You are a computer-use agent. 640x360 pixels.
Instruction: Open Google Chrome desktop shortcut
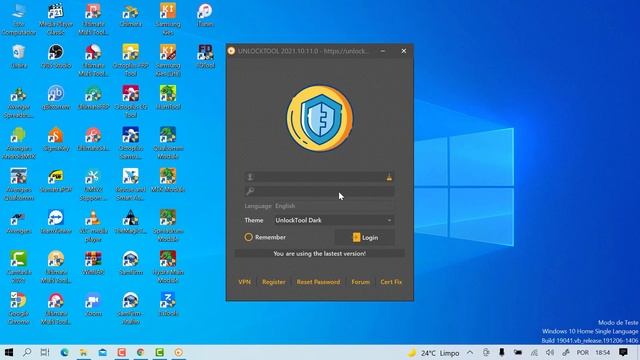coord(19,309)
